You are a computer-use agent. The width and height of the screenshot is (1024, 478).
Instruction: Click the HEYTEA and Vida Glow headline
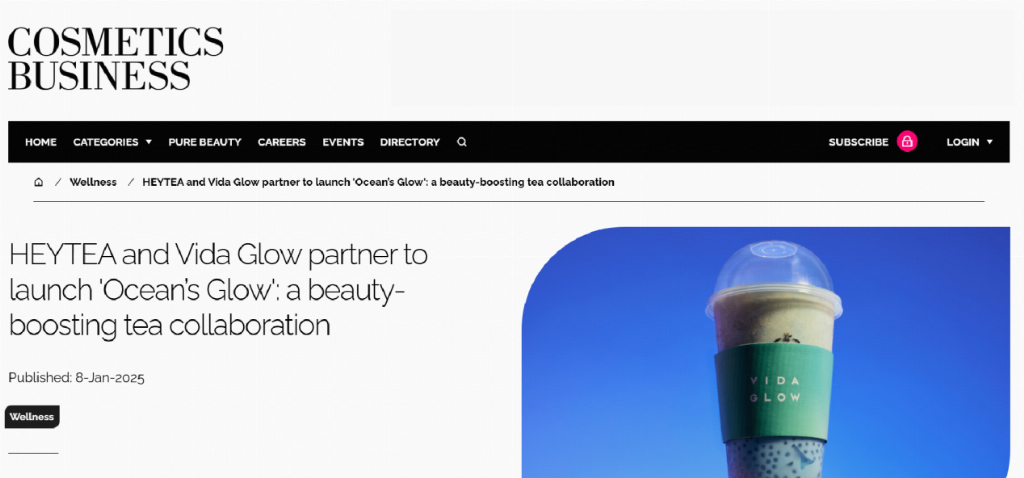pos(218,290)
